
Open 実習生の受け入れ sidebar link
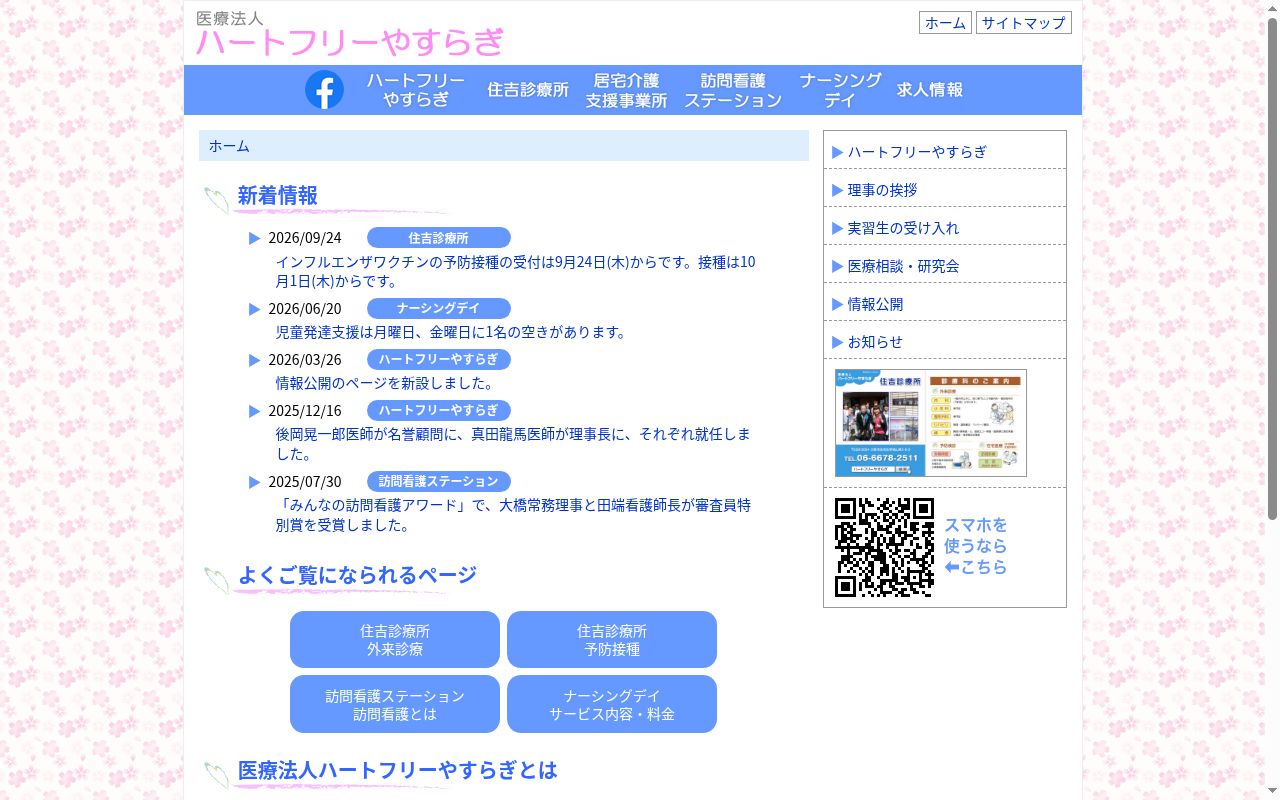tap(945, 228)
